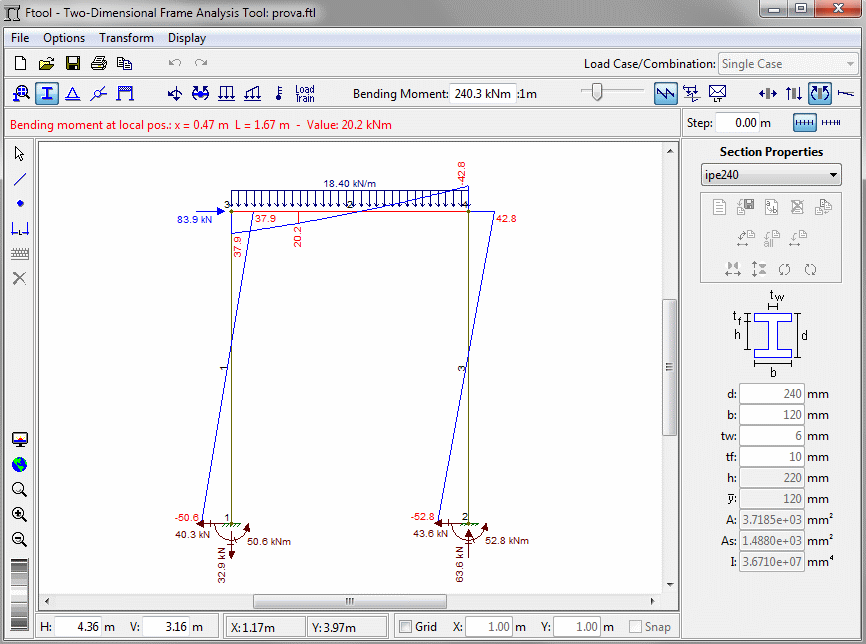Show bending moment diagram

[820, 93]
